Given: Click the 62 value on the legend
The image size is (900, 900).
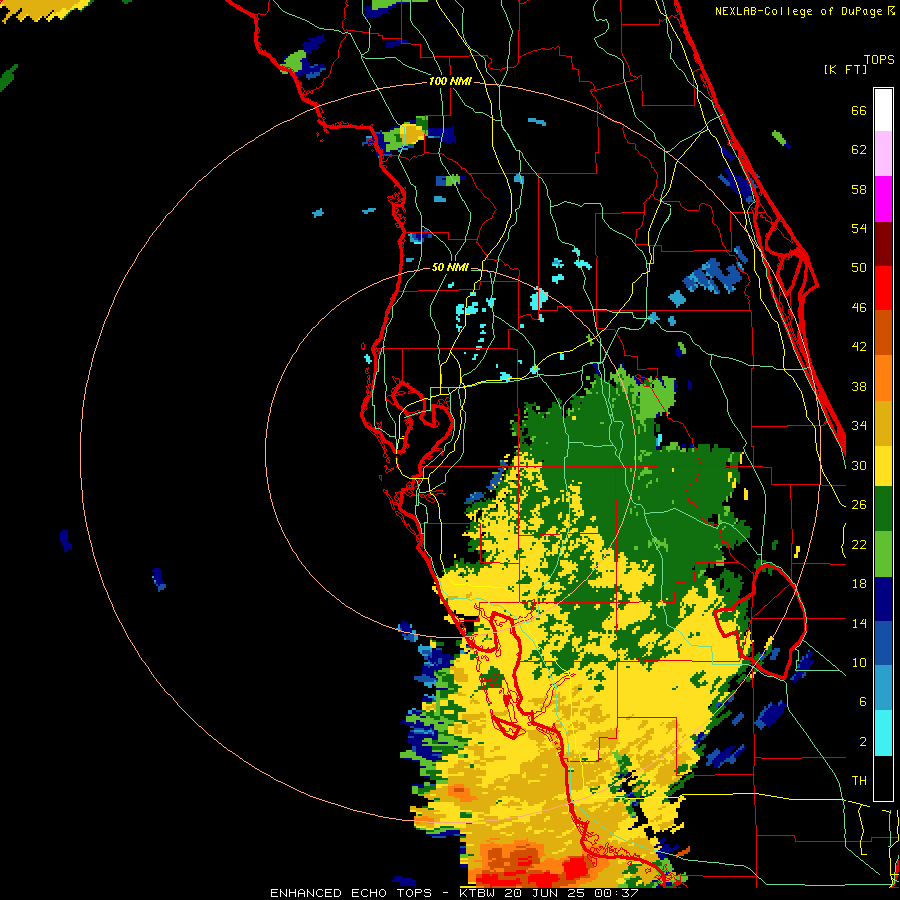Looking at the screenshot, I should [859, 150].
